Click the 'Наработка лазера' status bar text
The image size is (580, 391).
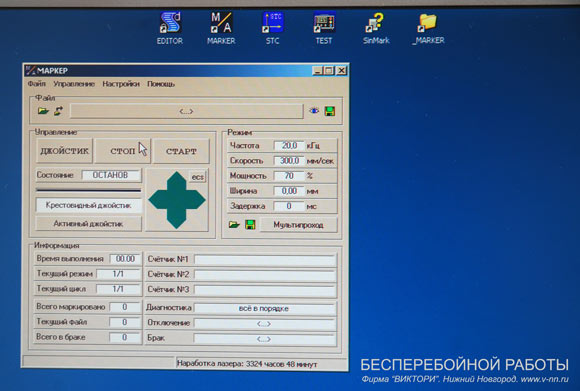coord(247,364)
